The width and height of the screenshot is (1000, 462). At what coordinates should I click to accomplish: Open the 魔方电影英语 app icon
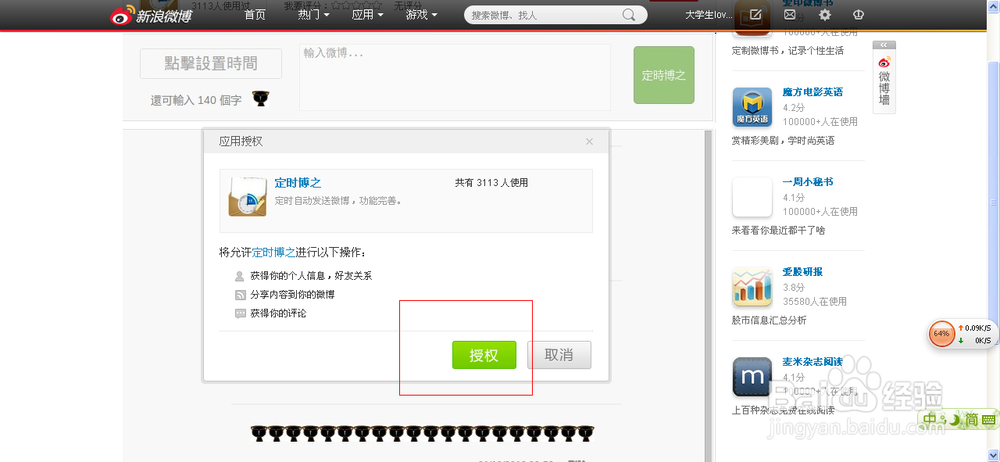pyautogui.click(x=752, y=107)
